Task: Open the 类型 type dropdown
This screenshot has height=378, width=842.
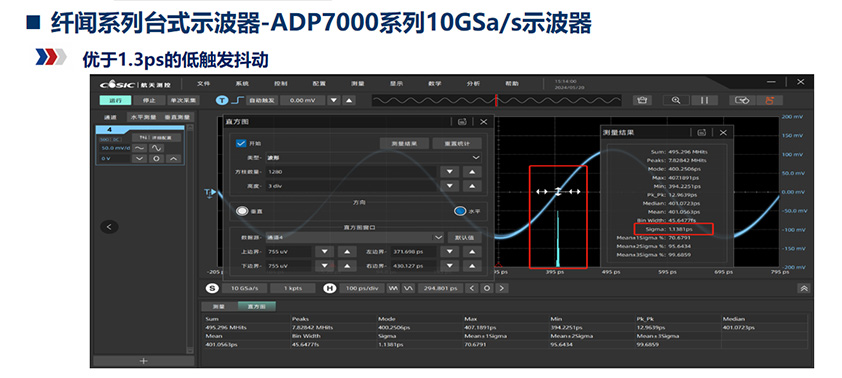Action: (374, 158)
